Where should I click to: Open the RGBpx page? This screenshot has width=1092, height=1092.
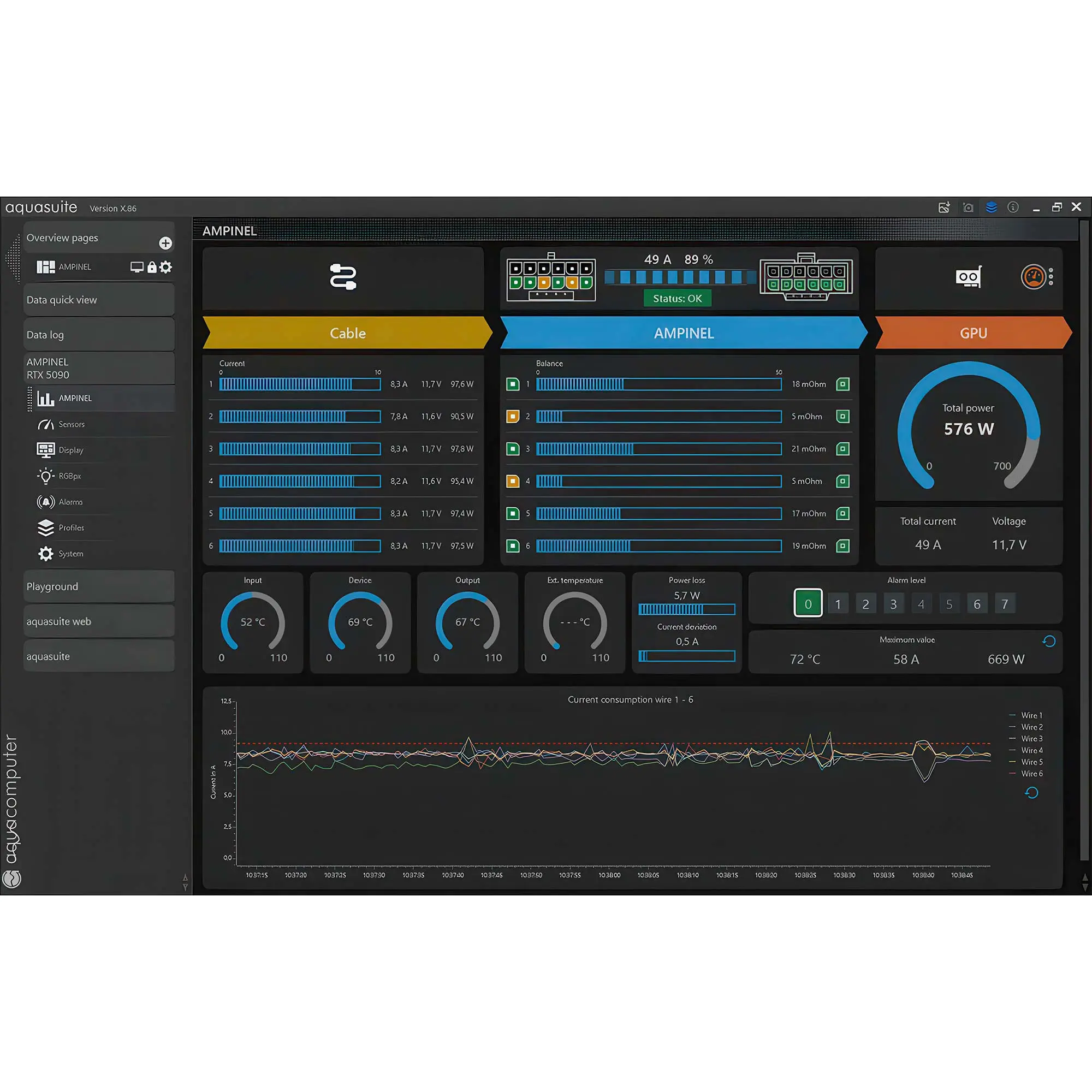[x=70, y=476]
